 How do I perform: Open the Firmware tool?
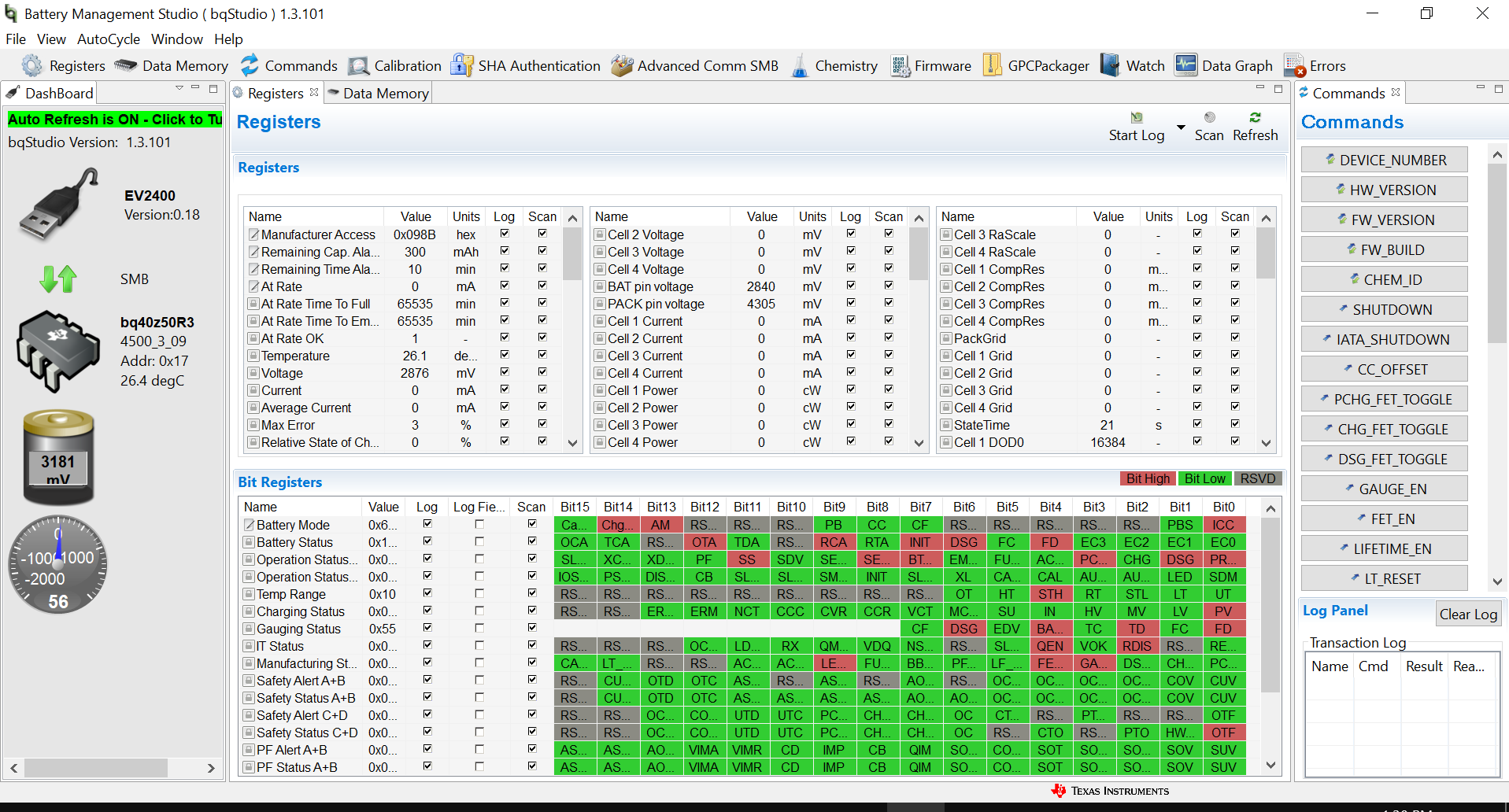[930, 66]
